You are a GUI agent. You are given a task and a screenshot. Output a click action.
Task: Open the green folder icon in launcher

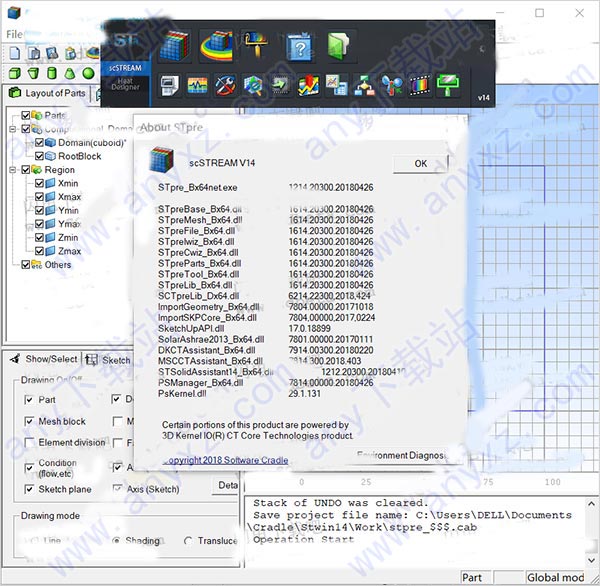pyautogui.click(x=339, y=46)
